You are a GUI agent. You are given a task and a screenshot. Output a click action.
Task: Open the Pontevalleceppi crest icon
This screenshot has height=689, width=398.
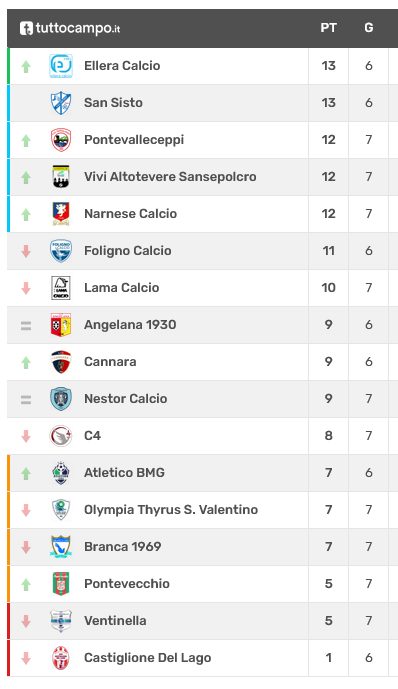point(61,140)
